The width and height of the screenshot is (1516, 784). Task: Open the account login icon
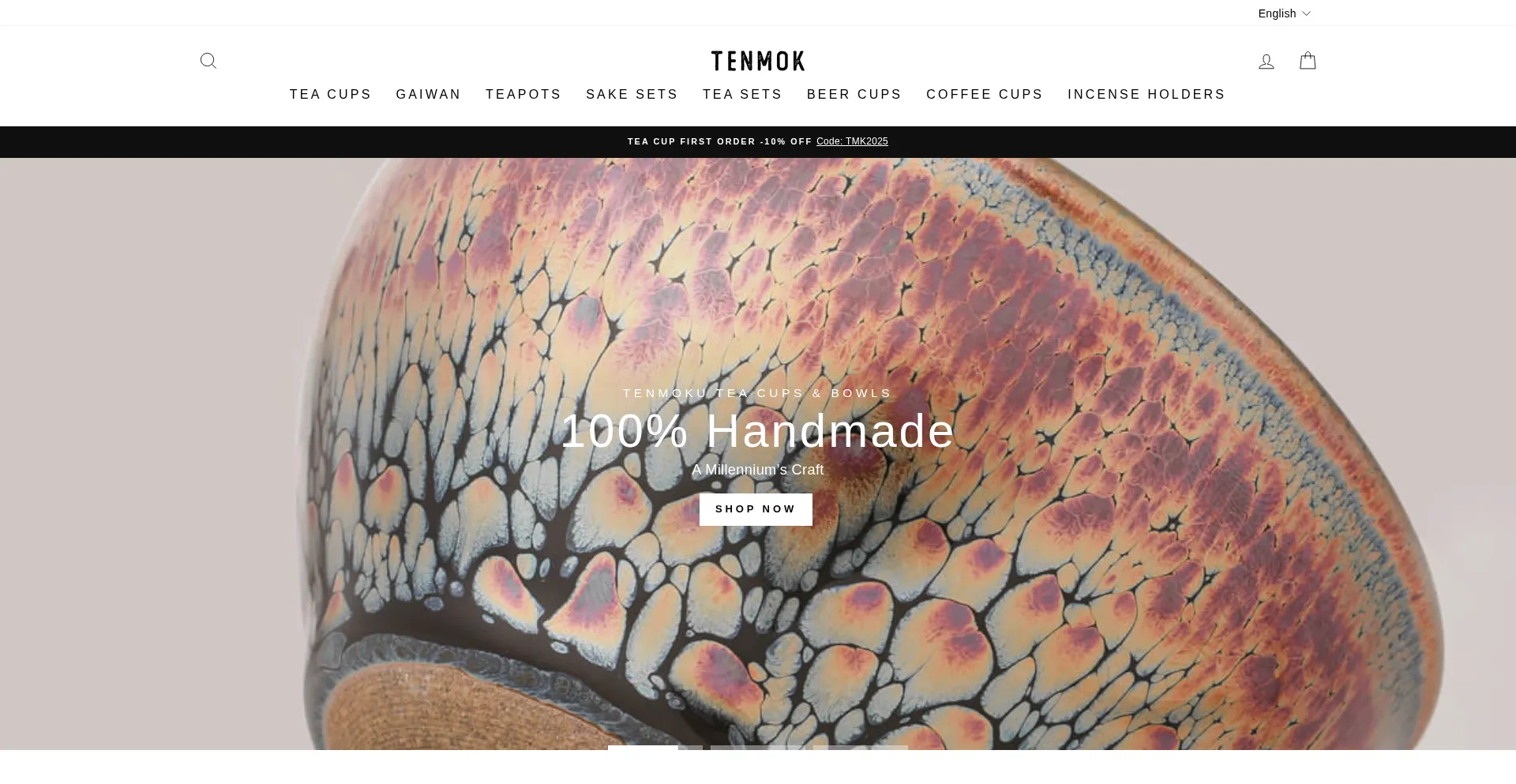(x=1266, y=62)
